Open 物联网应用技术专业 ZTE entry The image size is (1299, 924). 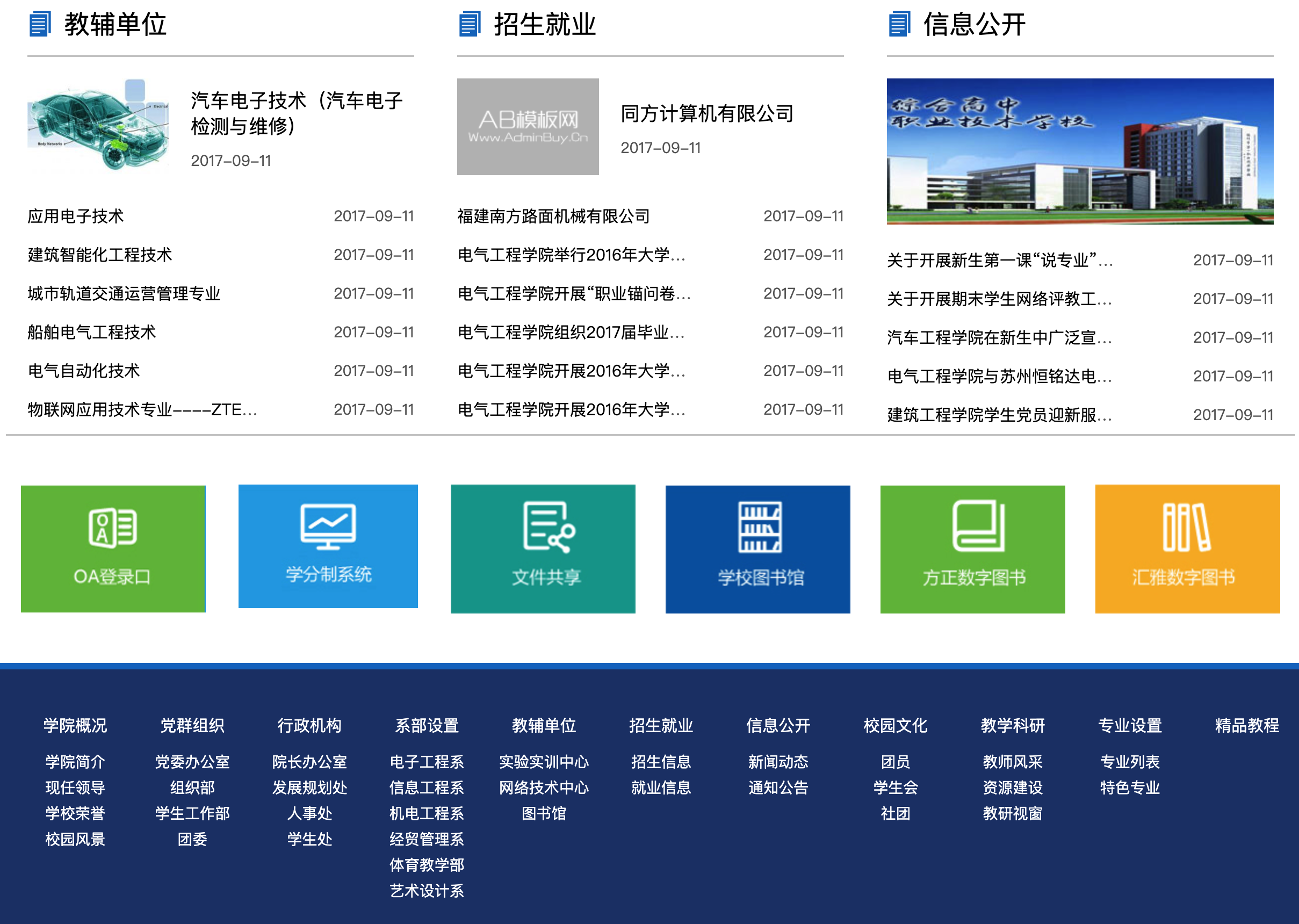click(142, 410)
